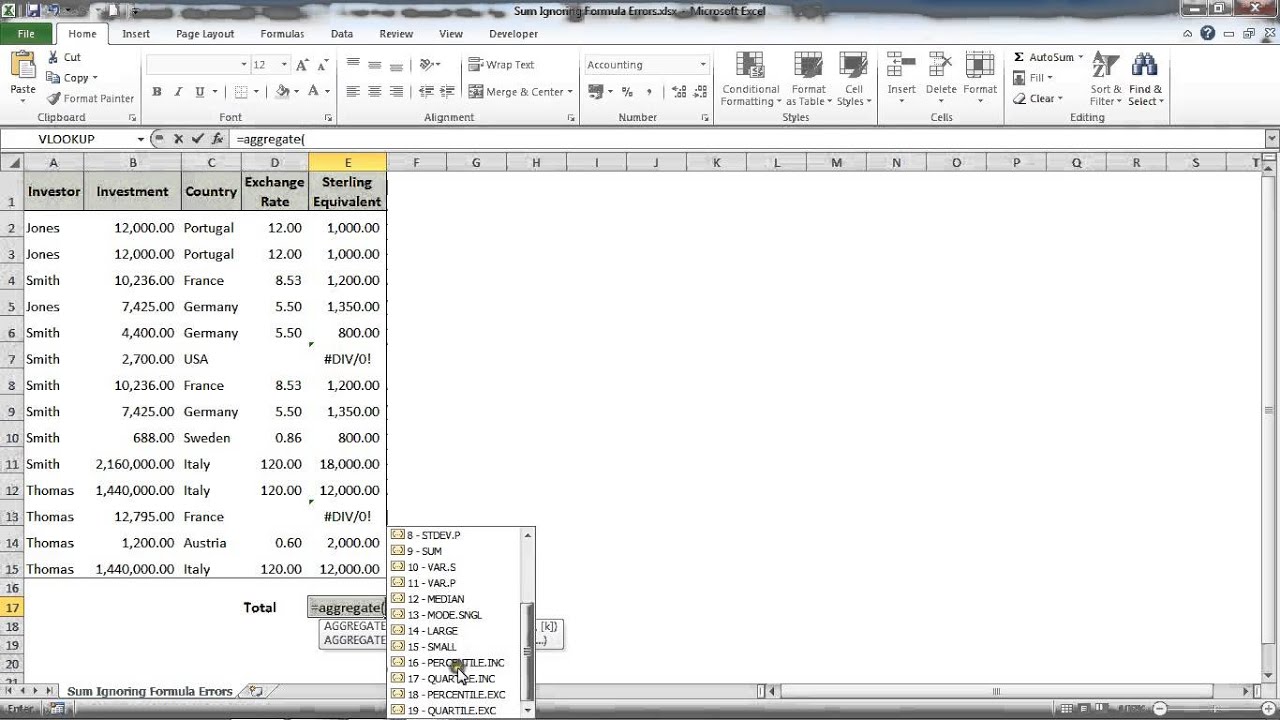The image size is (1280, 720).
Task: Click the Insert Function fx icon
Action: pos(217,139)
